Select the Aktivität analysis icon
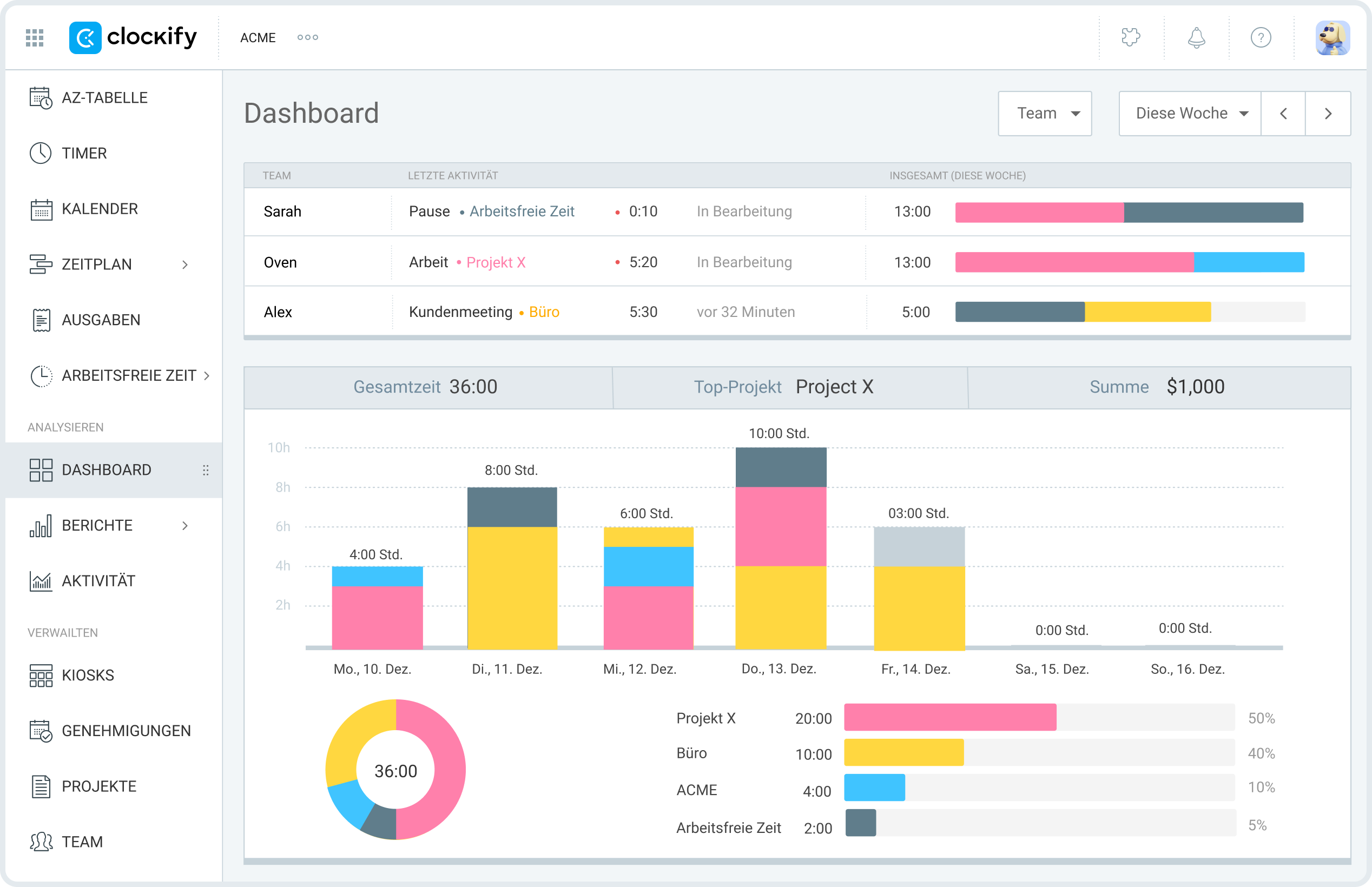The image size is (1372, 887). (41, 580)
